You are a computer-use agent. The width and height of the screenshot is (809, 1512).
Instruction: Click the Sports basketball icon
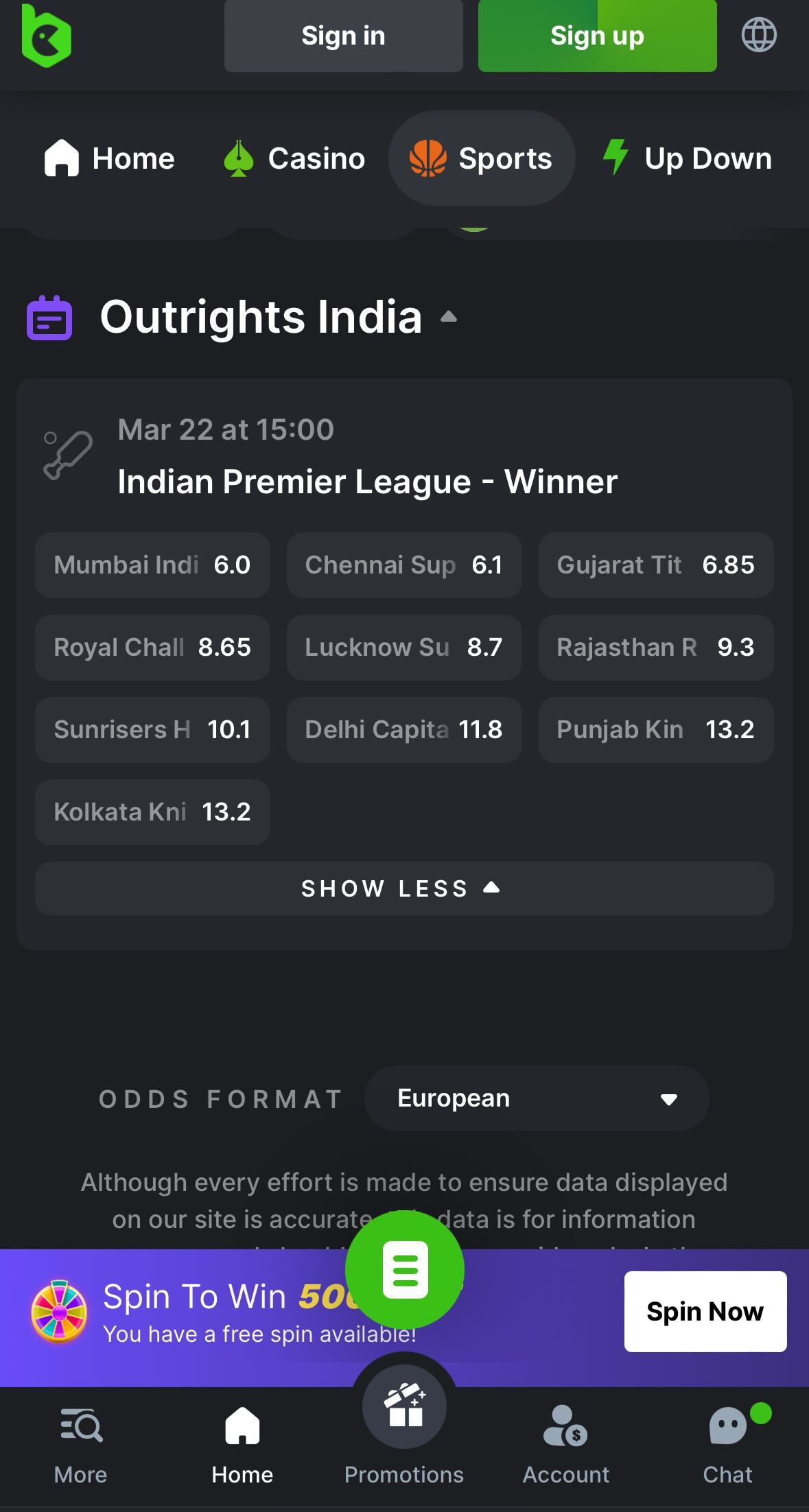(x=427, y=157)
